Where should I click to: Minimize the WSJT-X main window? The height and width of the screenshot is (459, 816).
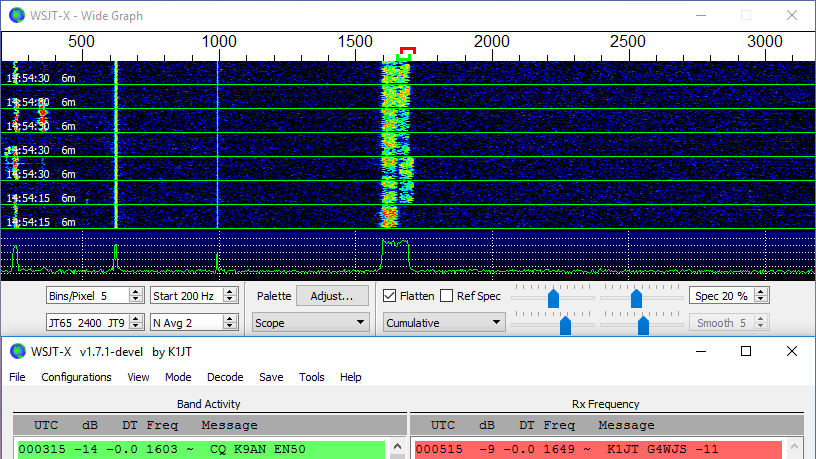coord(701,351)
